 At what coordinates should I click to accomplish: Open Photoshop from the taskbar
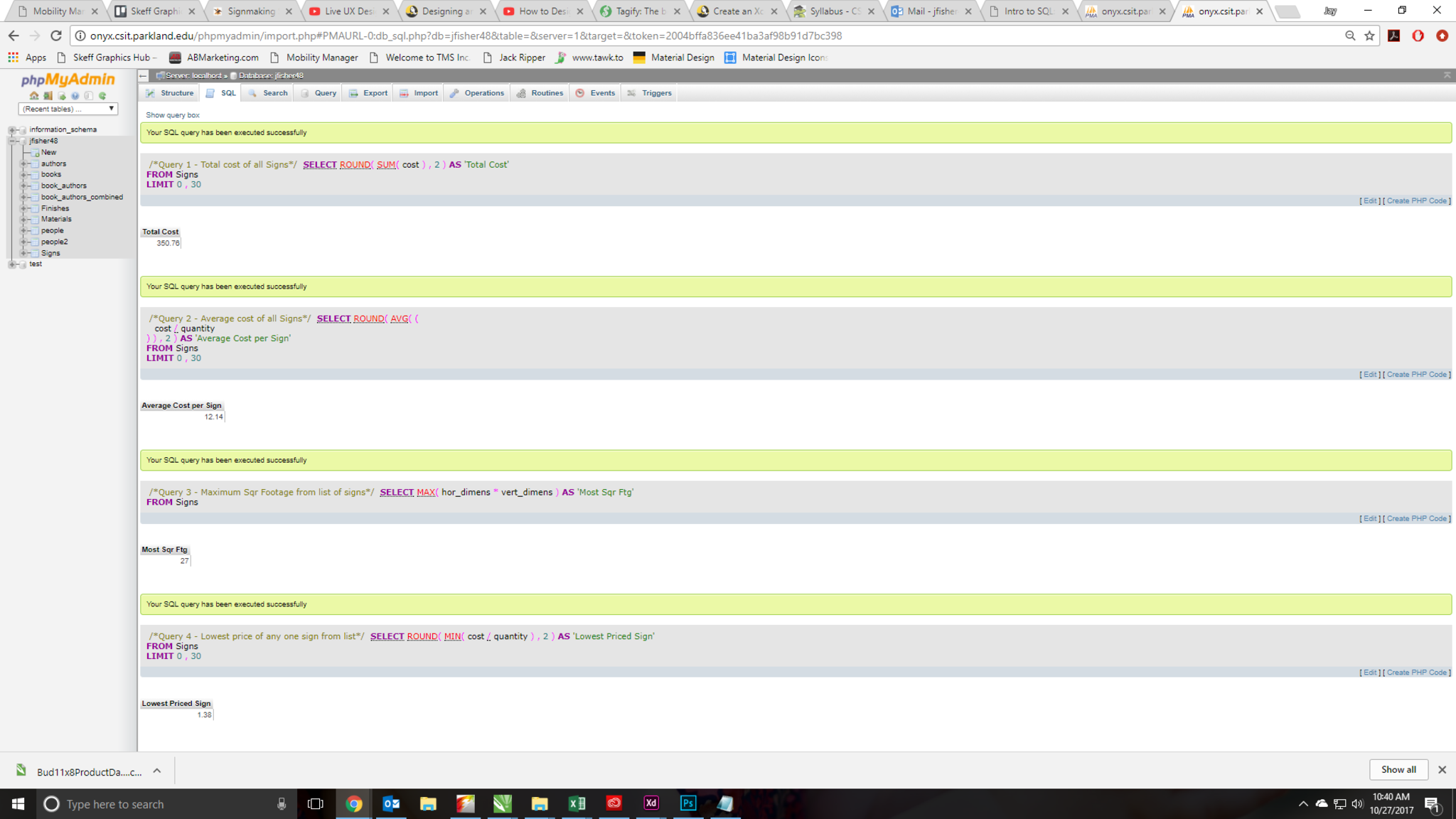pos(687,803)
